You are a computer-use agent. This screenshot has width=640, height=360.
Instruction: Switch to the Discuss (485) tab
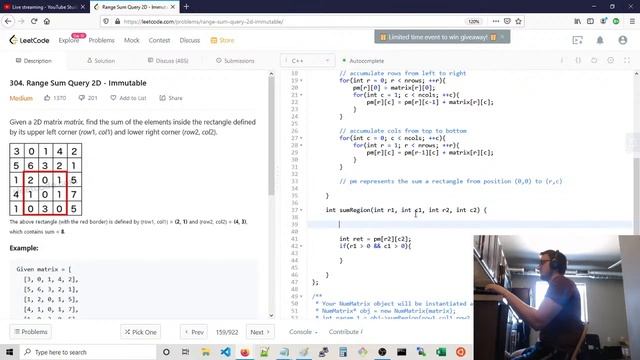point(168,61)
